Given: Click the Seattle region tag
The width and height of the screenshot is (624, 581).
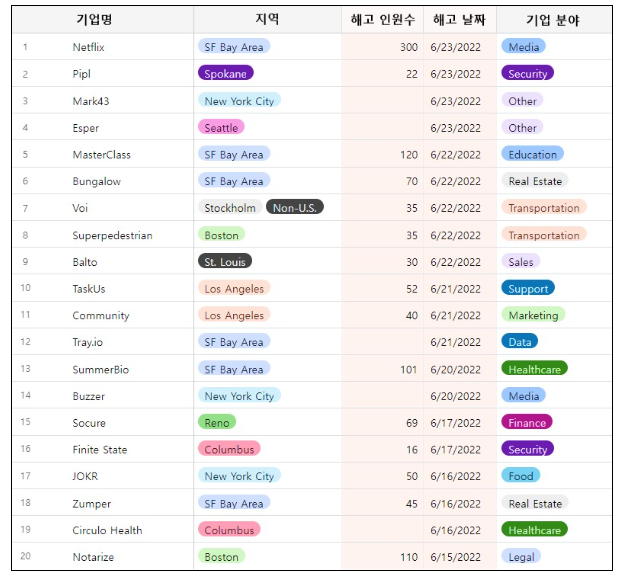Looking at the screenshot, I should (221, 127).
